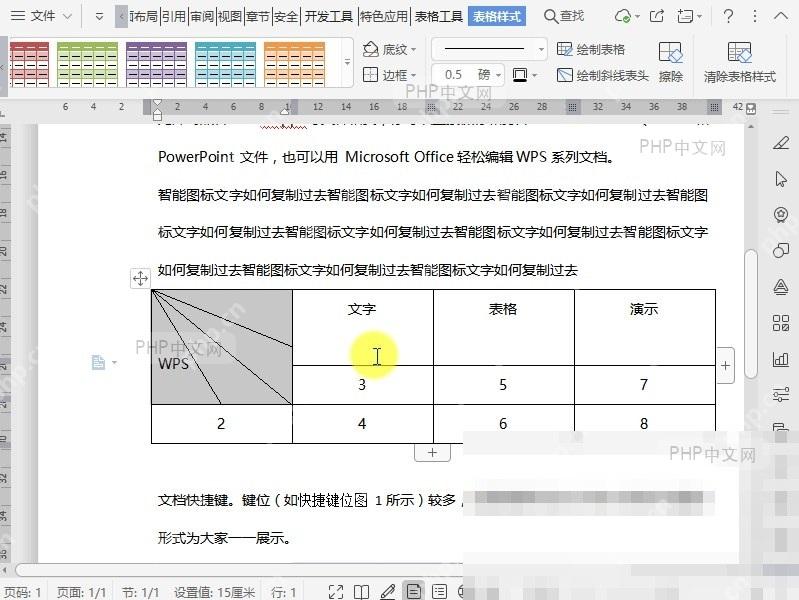This screenshot has height=600, width=799.
Task: Expand the border color dropdown arrow
Action: point(535,76)
